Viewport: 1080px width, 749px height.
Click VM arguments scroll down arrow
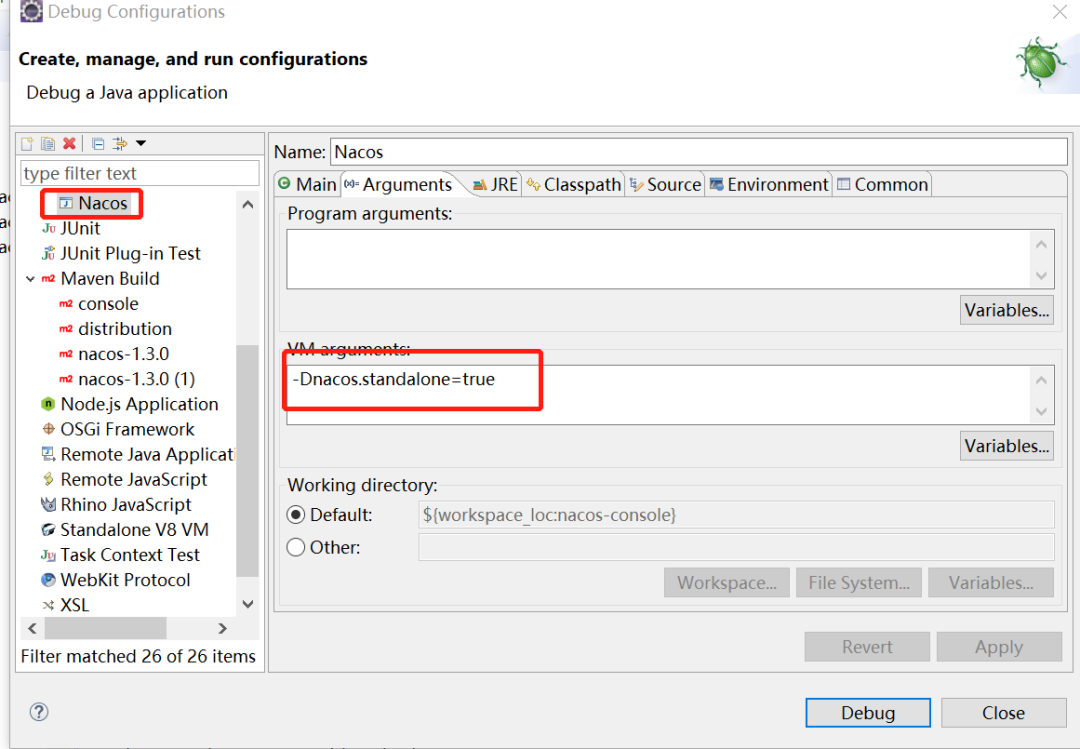pos(1041,411)
